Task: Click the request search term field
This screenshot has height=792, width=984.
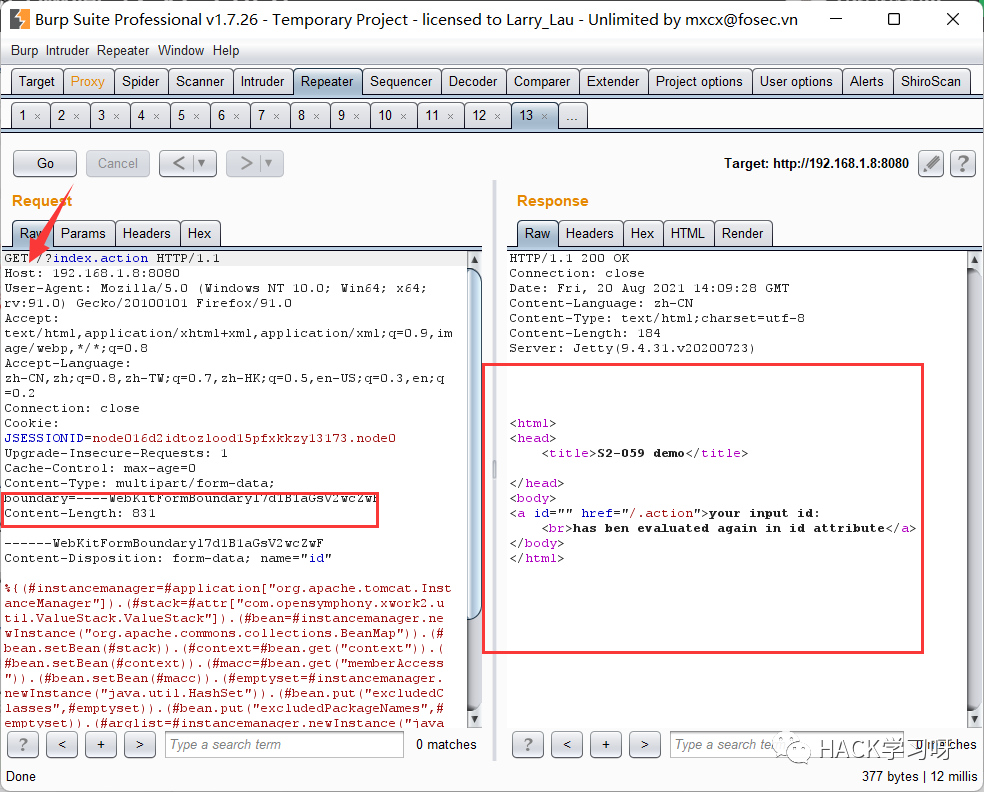Action: click(x=284, y=745)
